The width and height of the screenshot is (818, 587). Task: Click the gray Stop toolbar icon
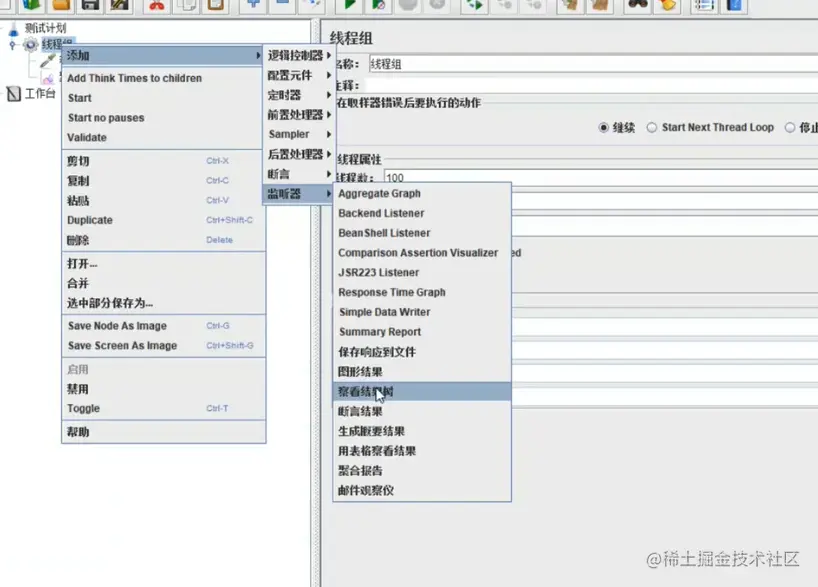pyautogui.click(x=408, y=5)
